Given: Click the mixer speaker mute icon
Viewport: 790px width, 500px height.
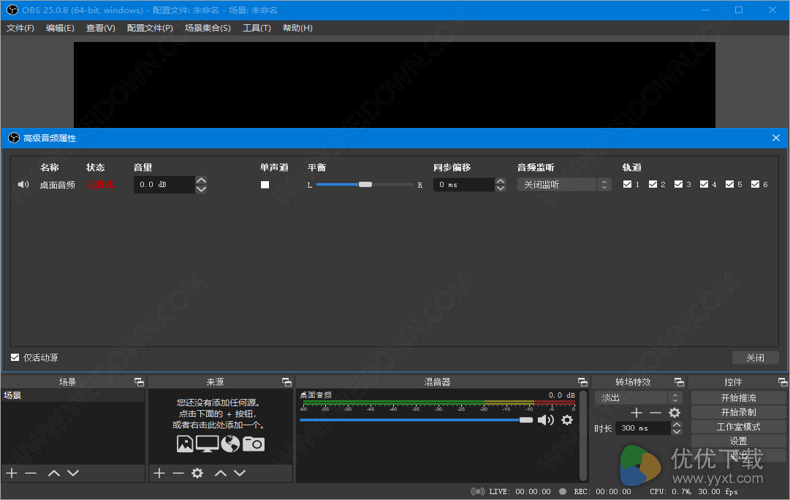Looking at the screenshot, I should 545,420.
